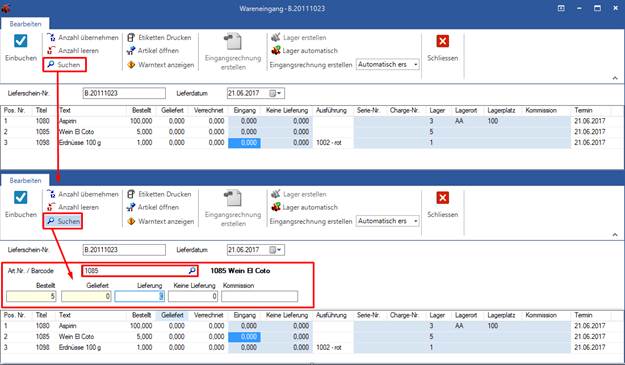Click the highlighted Suchen button in lower ribbon
This screenshot has width=625, height=365.
pyautogui.click(x=63, y=221)
